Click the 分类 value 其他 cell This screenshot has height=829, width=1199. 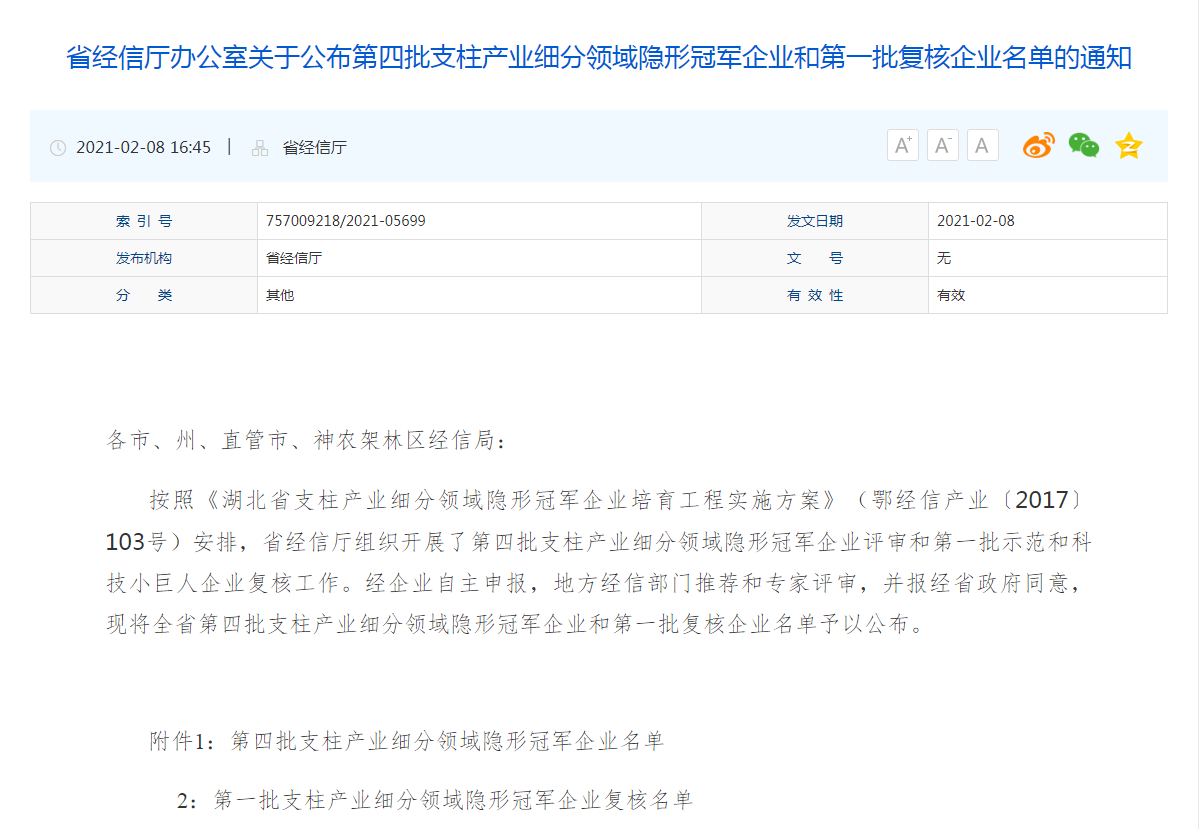coord(280,295)
